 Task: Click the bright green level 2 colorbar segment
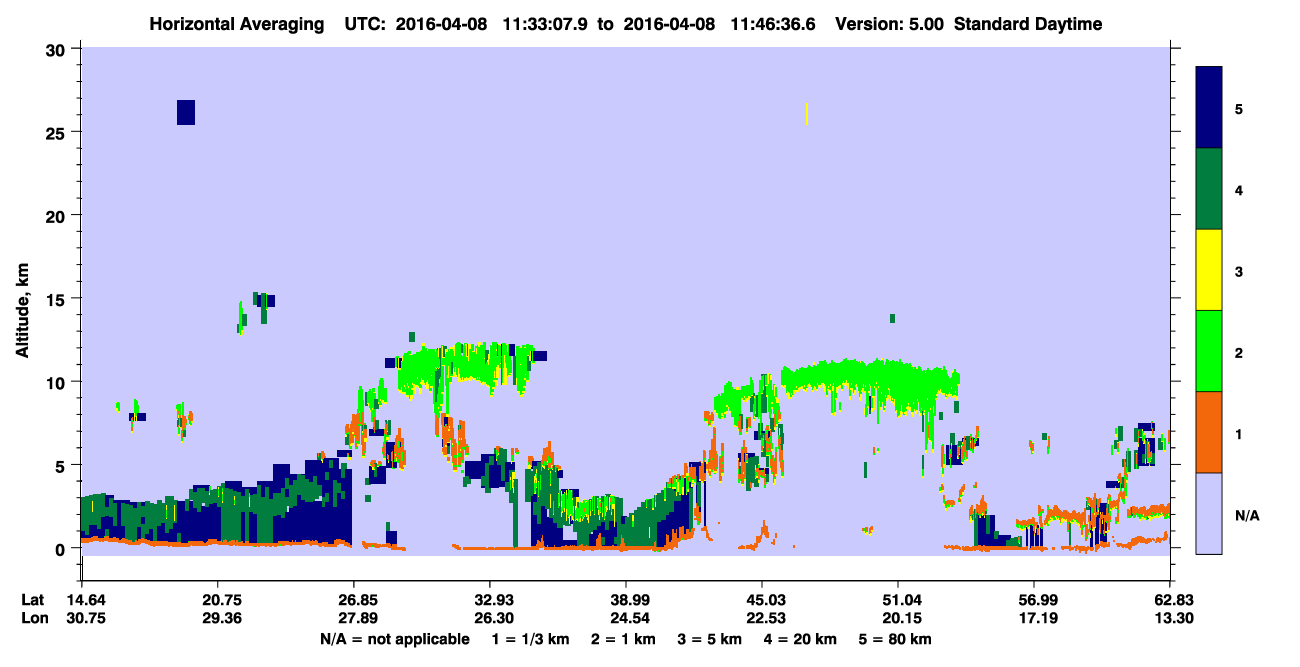point(1209,351)
